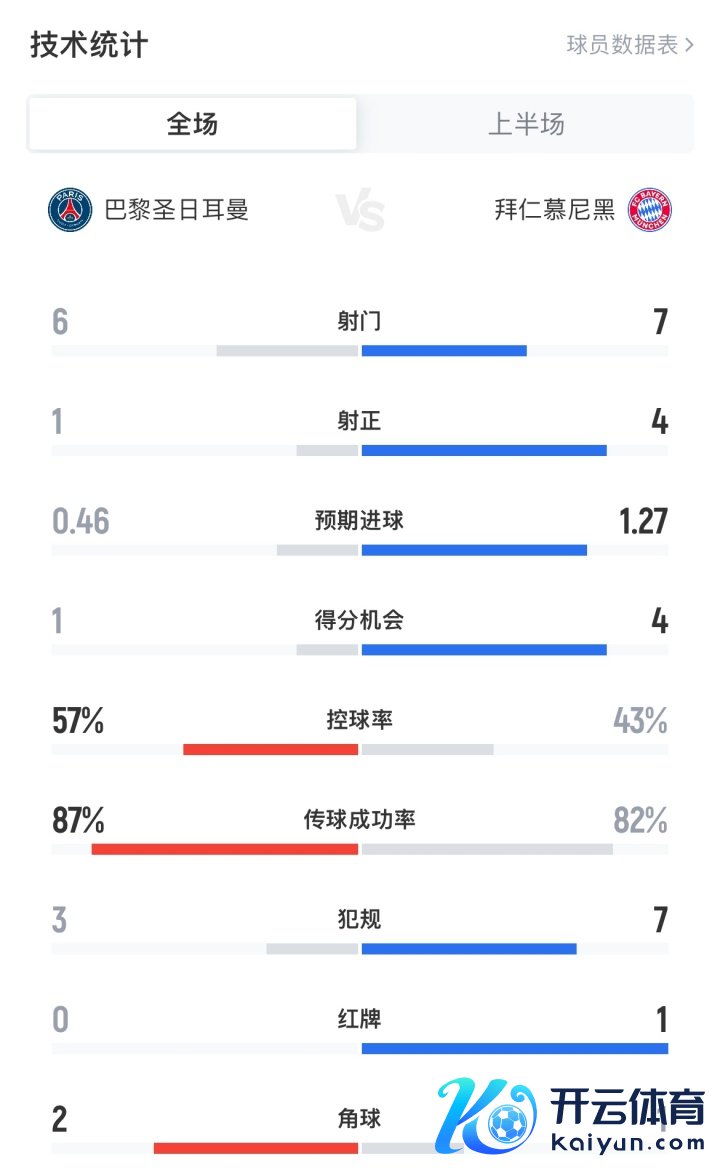Click the VS icon between teams
The height and width of the screenshot is (1176, 720).
pyautogui.click(x=360, y=211)
